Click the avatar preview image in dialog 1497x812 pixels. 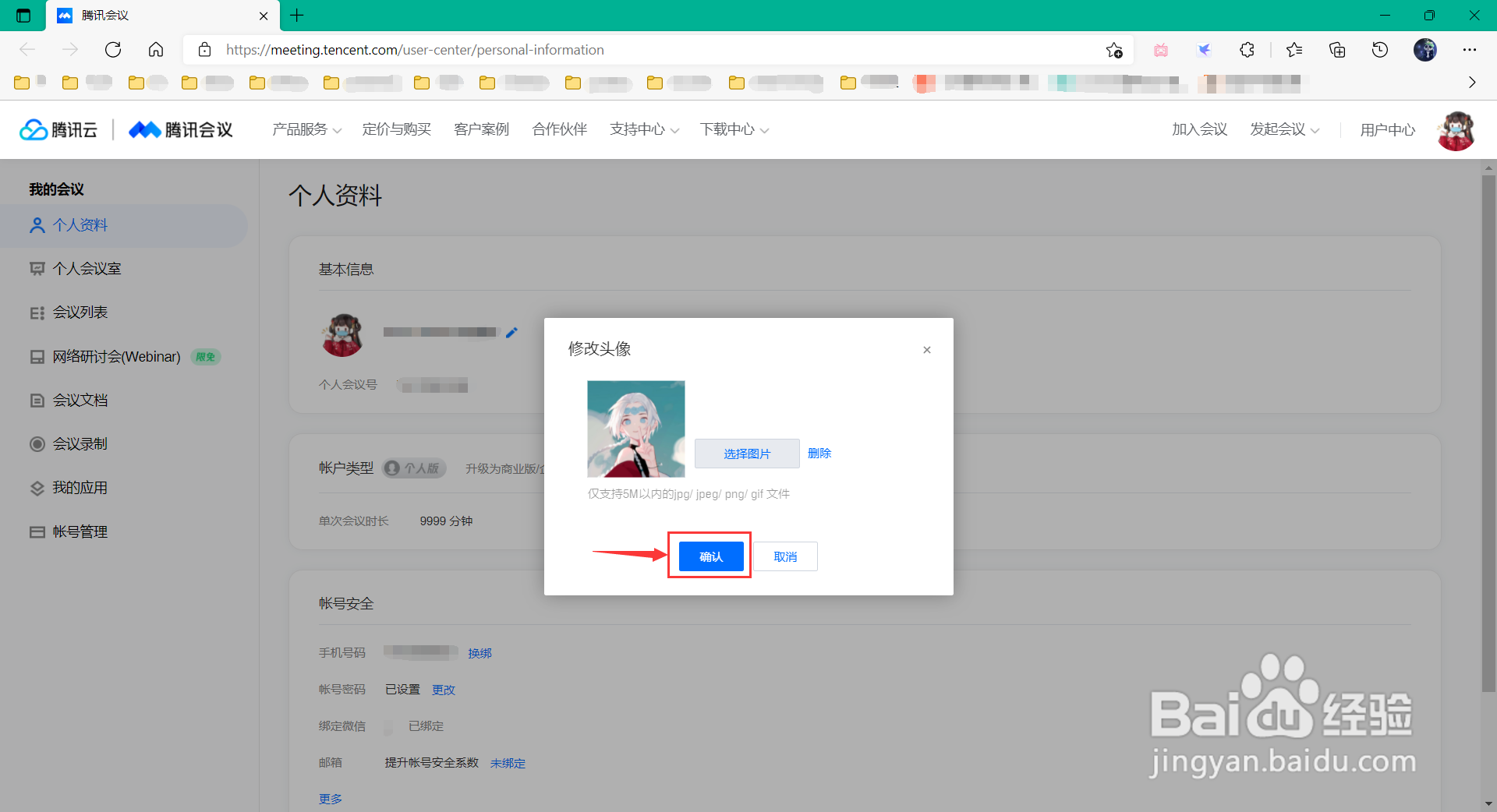point(636,429)
